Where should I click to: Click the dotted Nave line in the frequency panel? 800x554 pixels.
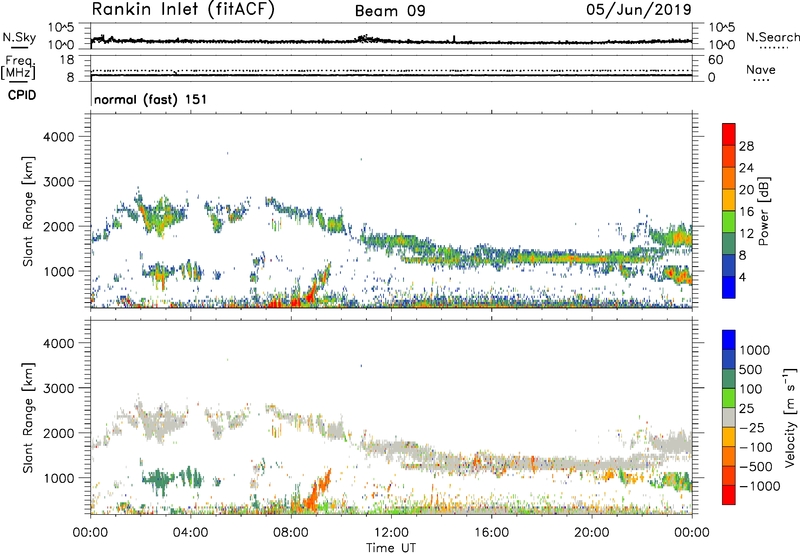[x=391, y=70]
